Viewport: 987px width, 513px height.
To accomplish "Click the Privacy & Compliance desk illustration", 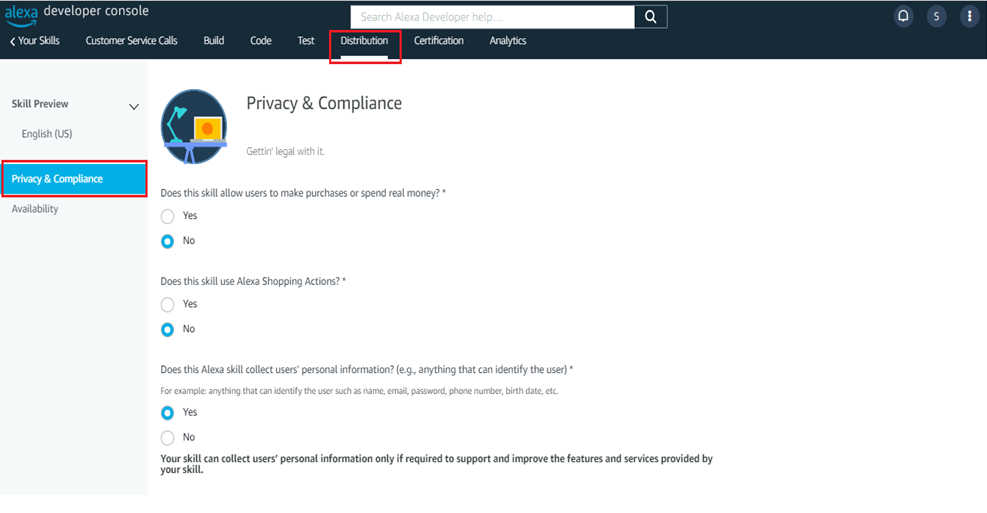I will [x=194, y=126].
